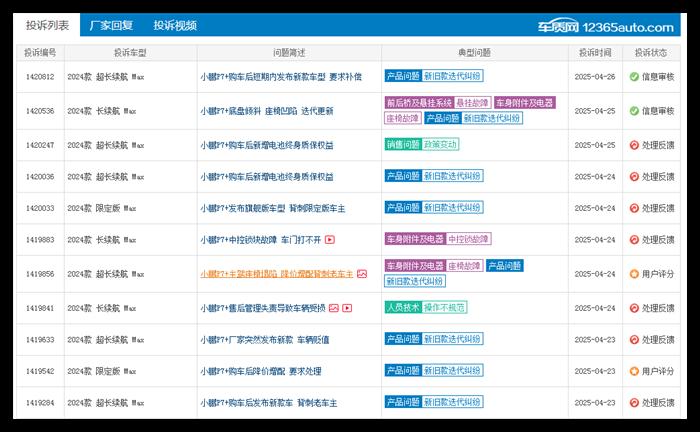Image resolution: width=700 pixels, height=432 pixels.
Task: Open the 厂家回复 tab
Action: pos(111,25)
